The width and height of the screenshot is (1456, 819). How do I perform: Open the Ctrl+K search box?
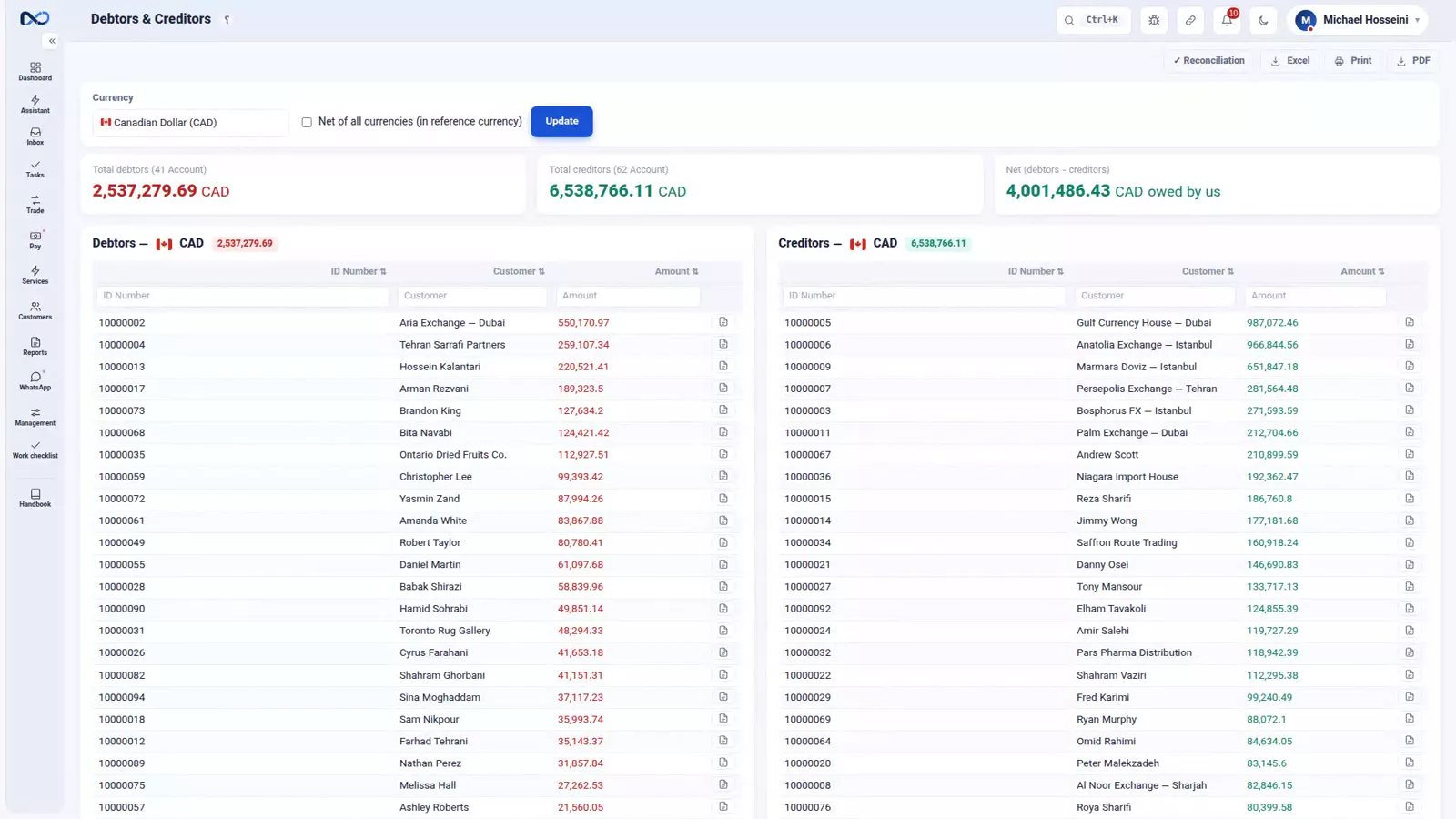[x=1094, y=20]
